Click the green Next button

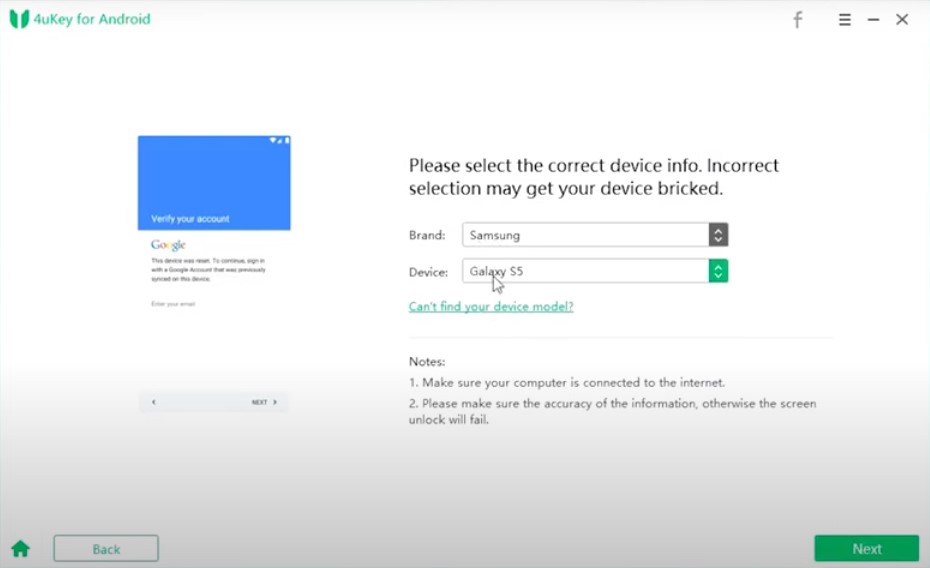[x=867, y=548]
